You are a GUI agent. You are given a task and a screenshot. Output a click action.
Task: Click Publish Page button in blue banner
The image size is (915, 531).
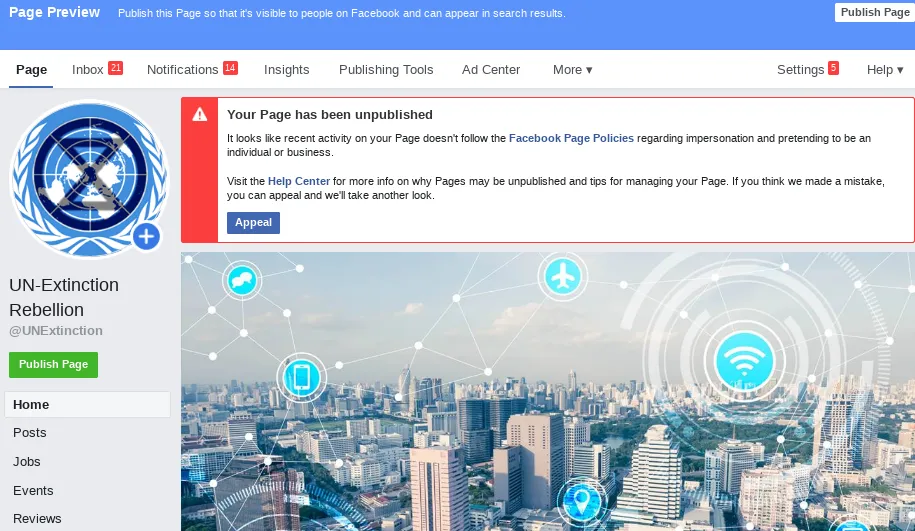(875, 12)
